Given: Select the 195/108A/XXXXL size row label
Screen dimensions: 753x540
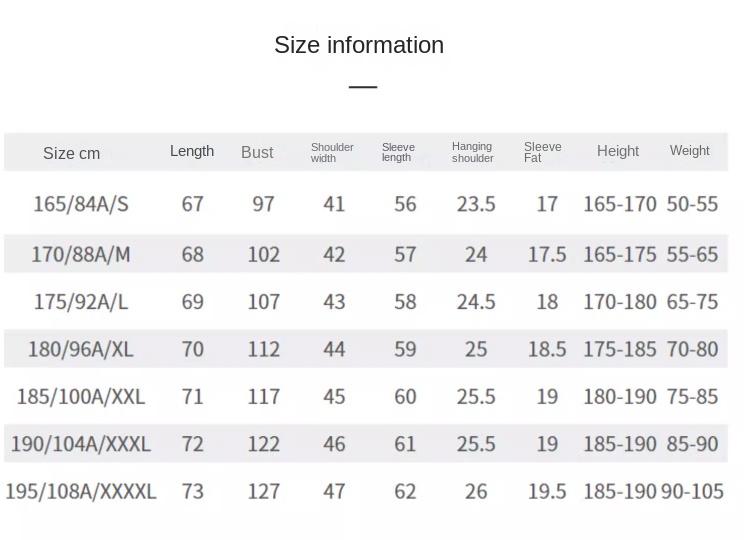Looking at the screenshot, I should 81,491.
